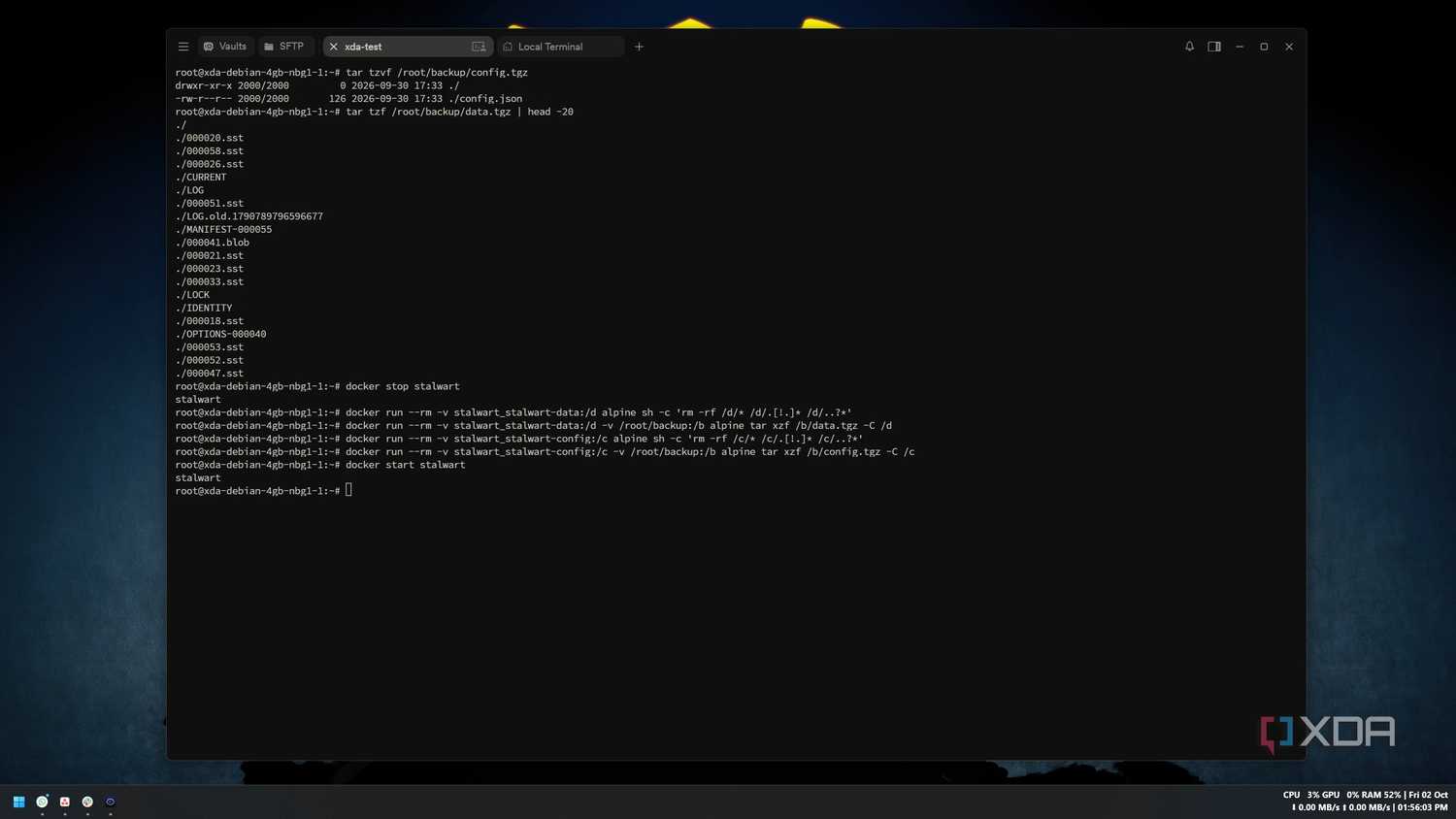Click the 'docker start stalwart' command line
The height and width of the screenshot is (819, 1456).
tap(320, 465)
